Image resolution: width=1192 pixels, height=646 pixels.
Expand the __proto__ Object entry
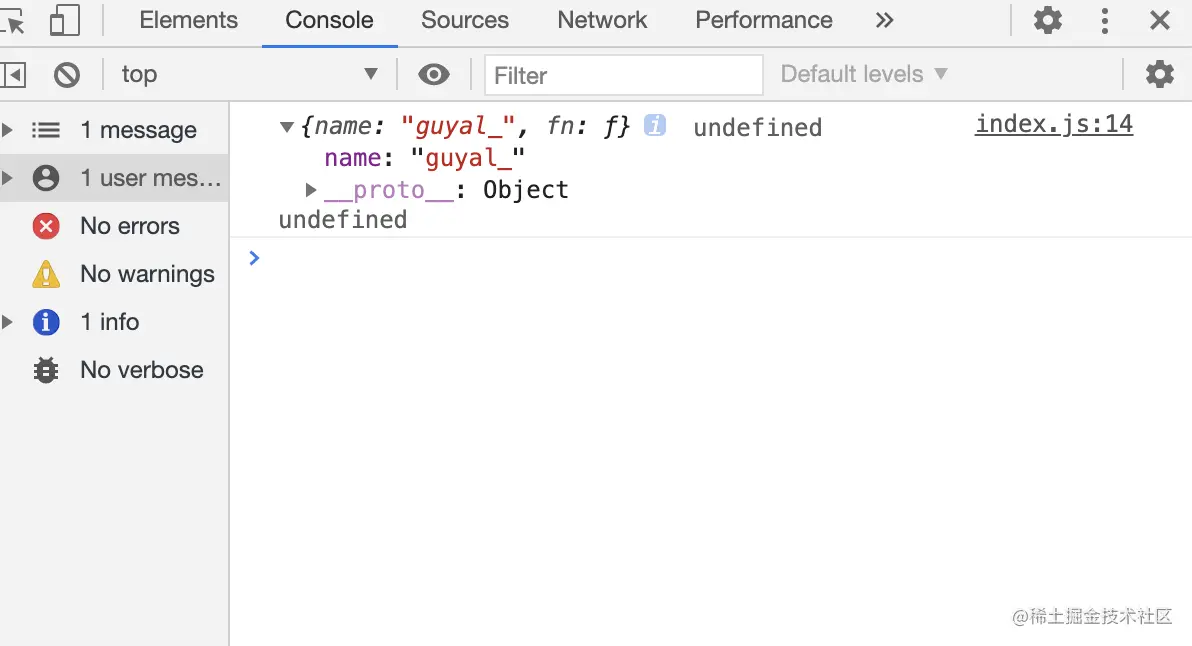[x=311, y=190]
